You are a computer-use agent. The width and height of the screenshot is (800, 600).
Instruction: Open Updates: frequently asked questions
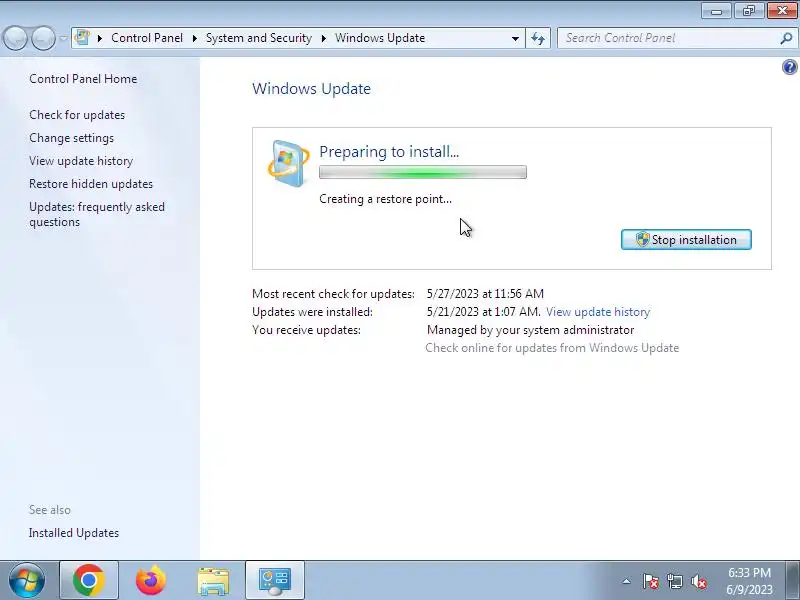click(97, 214)
